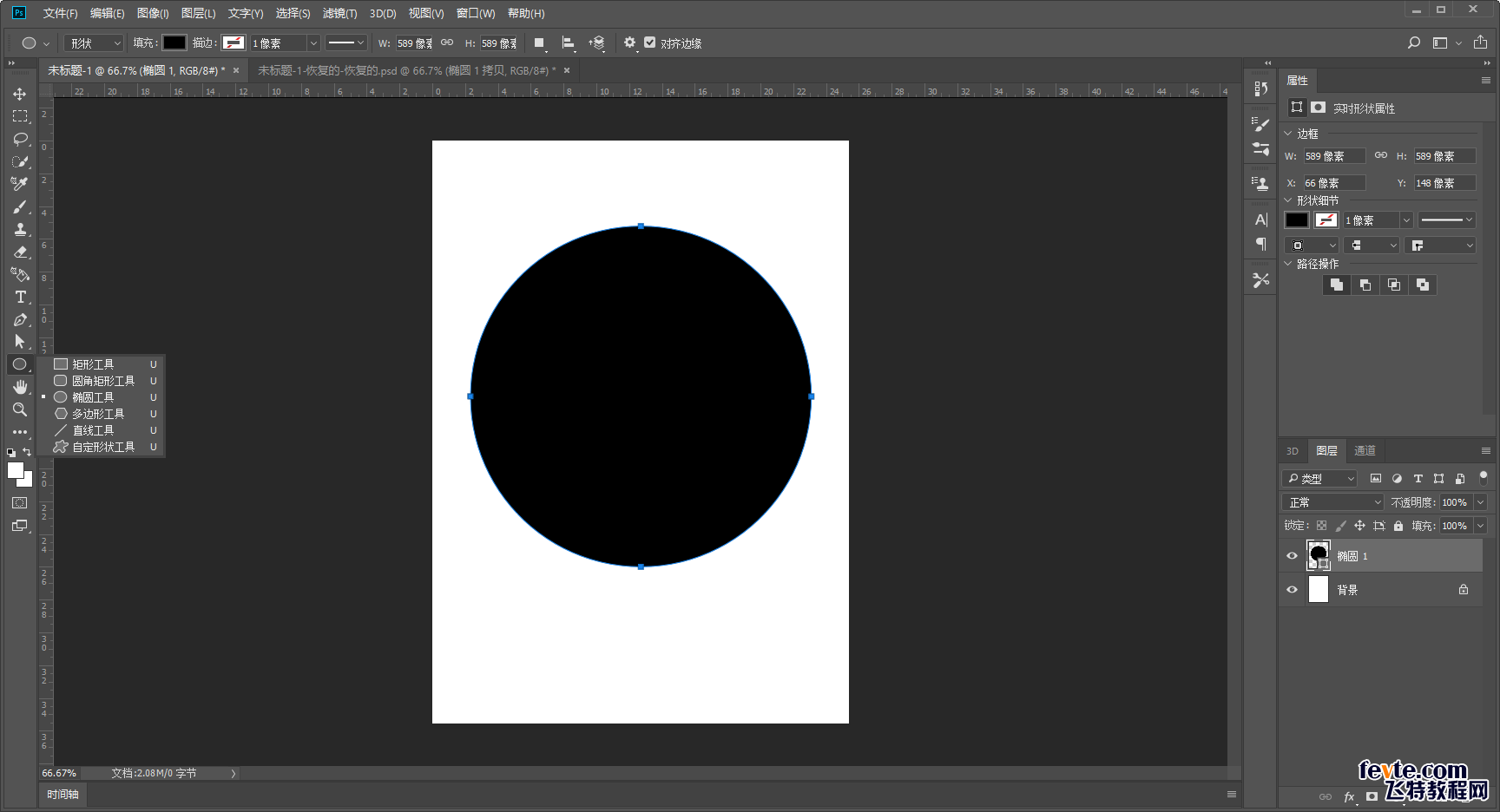Hide the 椭圆 1 layer
The width and height of the screenshot is (1500, 812).
(1292, 556)
